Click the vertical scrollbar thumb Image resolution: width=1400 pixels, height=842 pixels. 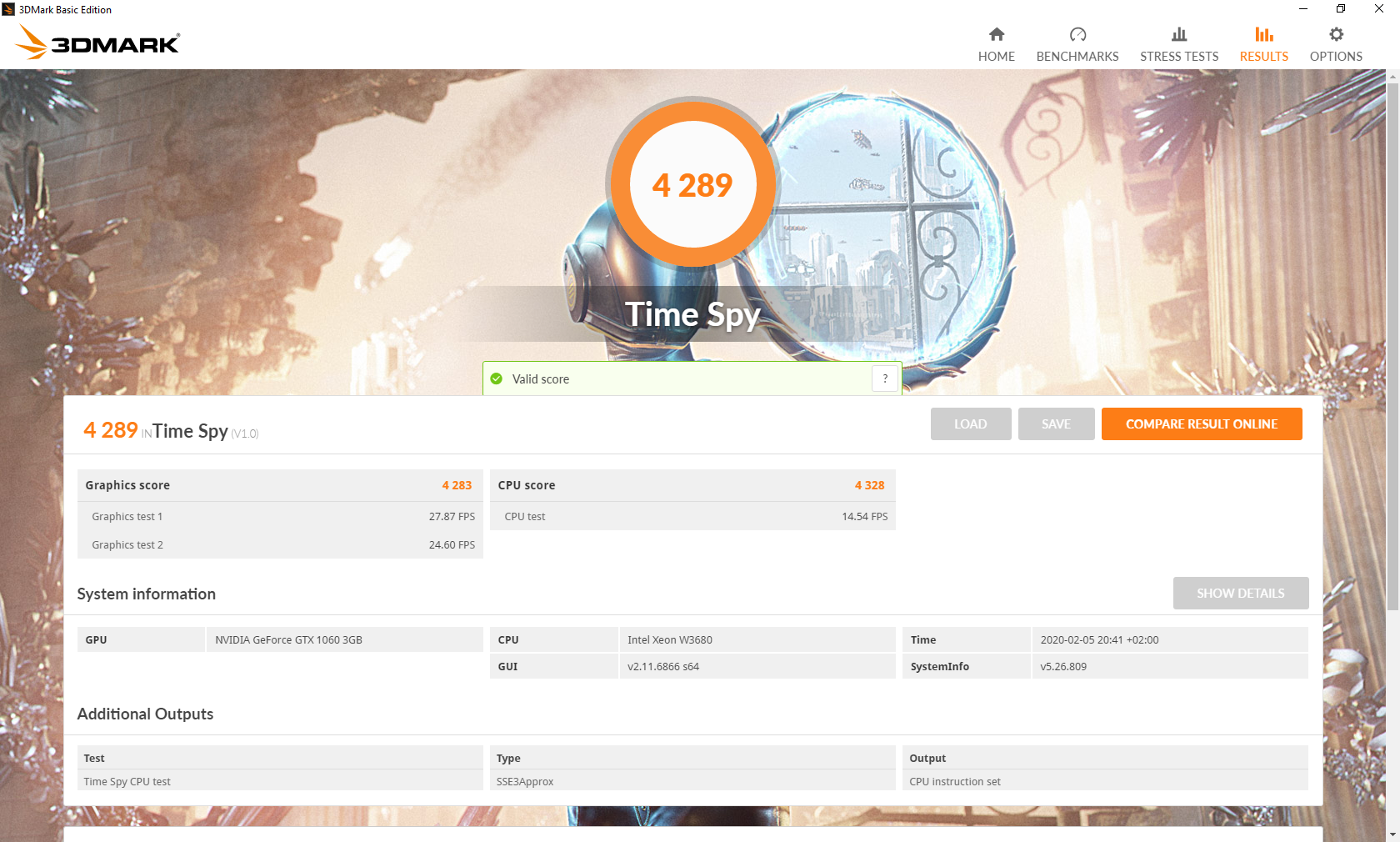[1392, 346]
